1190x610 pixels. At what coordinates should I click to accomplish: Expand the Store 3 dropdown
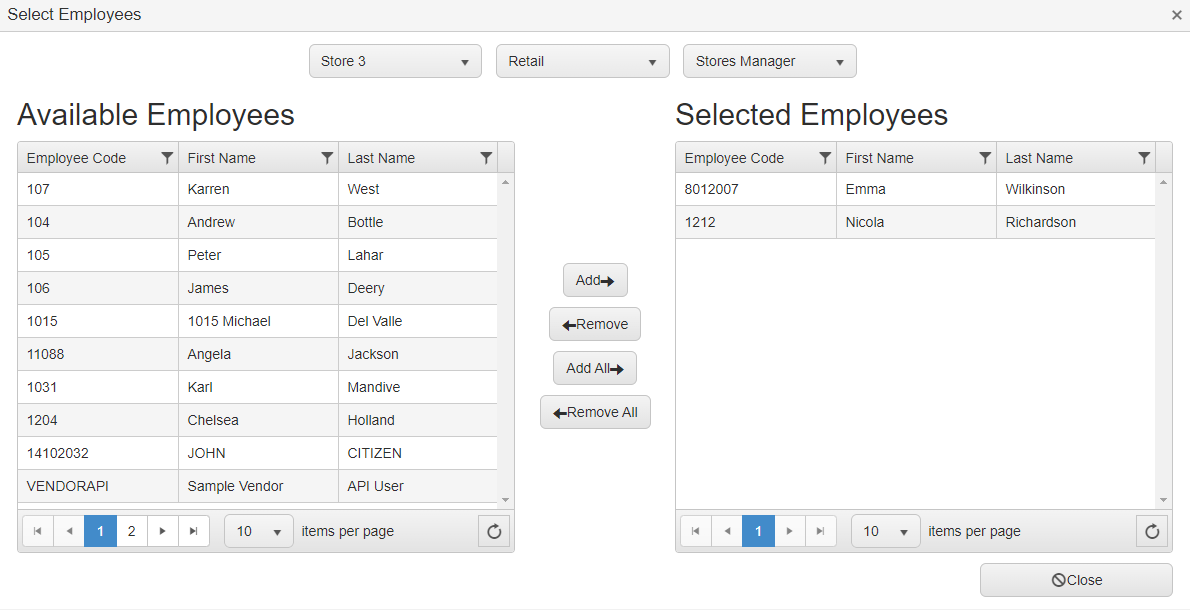(x=395, y=61)
